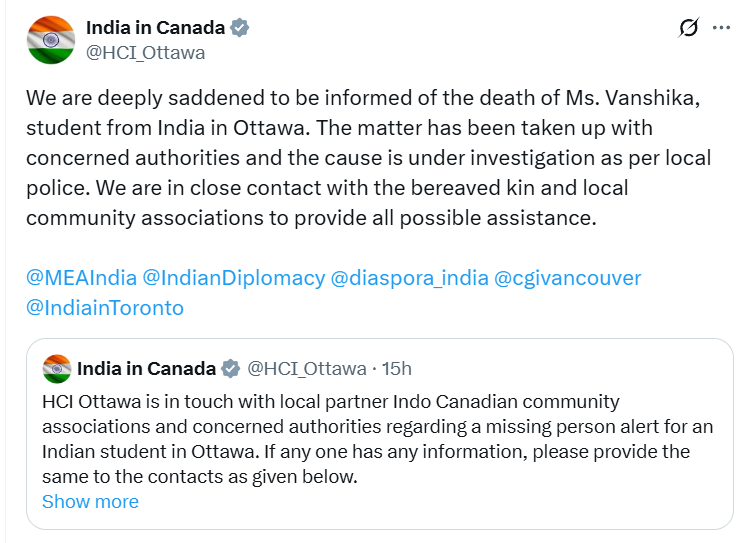
Task: Visit the @diaspora_india mention
Action: click(409, 278)
